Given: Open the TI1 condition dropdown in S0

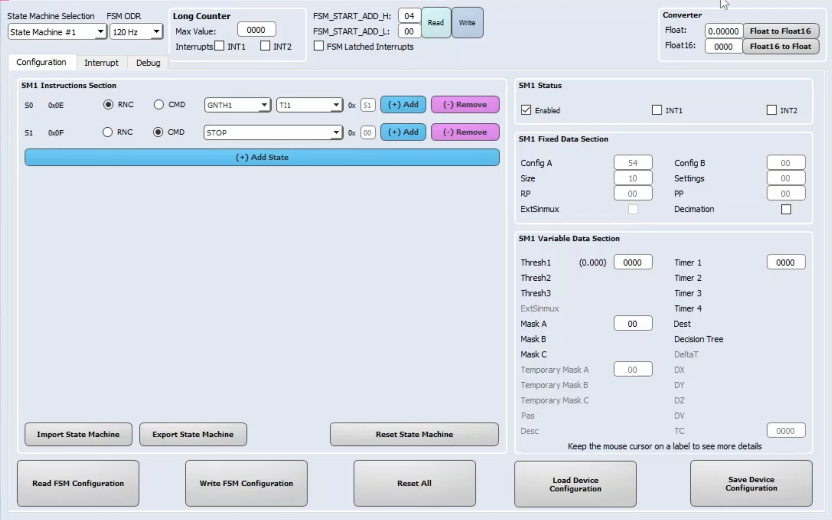Looking at the screenshot, I should point(309,105).
